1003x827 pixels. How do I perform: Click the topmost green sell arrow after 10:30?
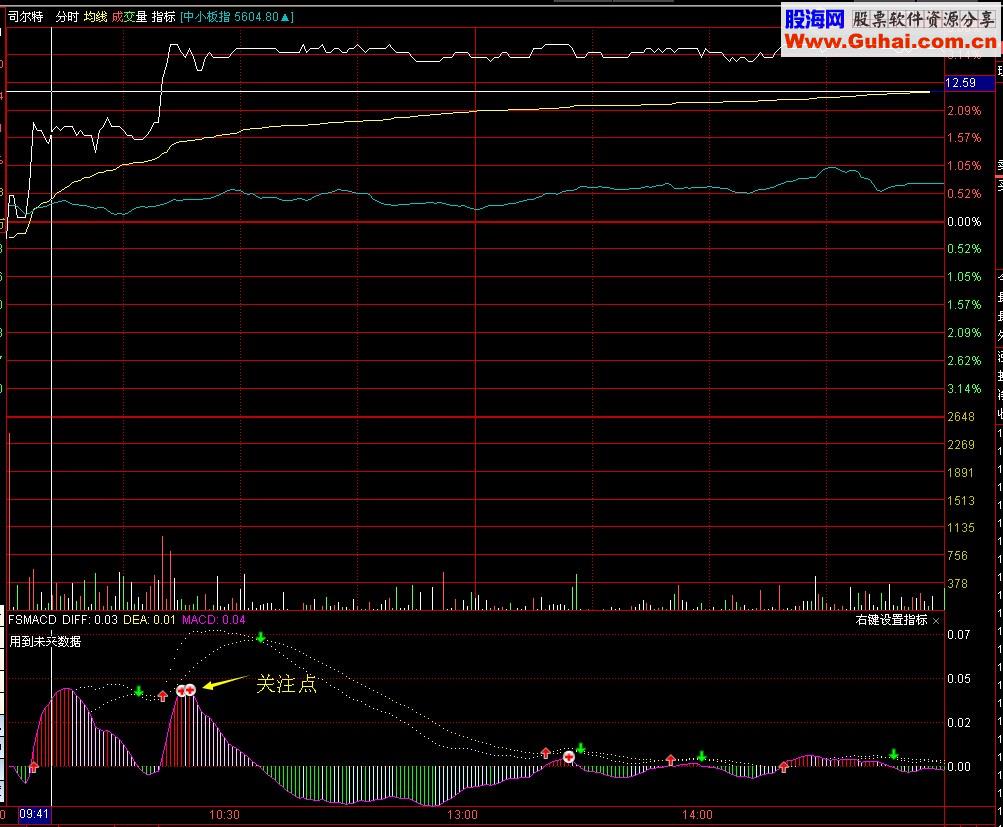tap(260, 637)
